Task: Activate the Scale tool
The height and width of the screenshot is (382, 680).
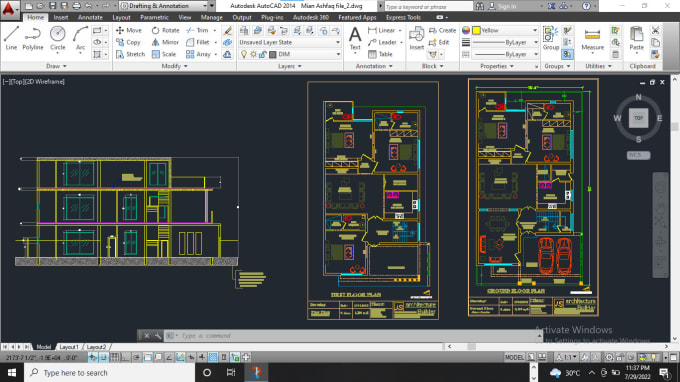Action: (164, 54)
